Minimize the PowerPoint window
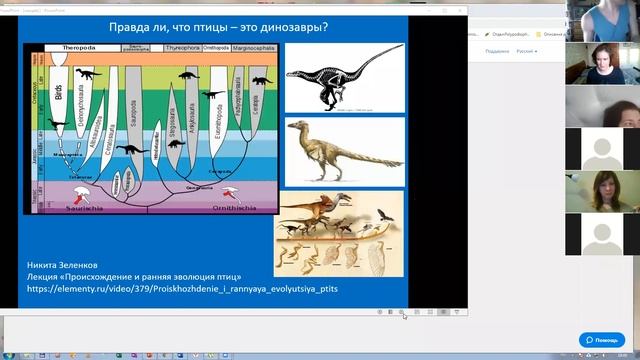The width and height of the screenshot is (640, 360). (429, 10)
